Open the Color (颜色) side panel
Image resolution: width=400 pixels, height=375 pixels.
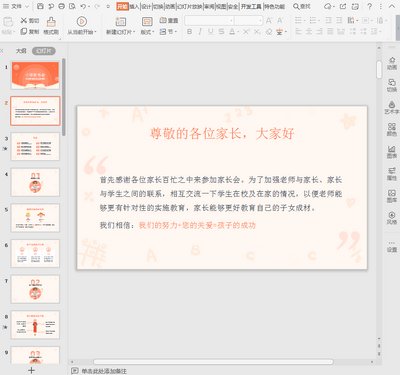(392, 130)
